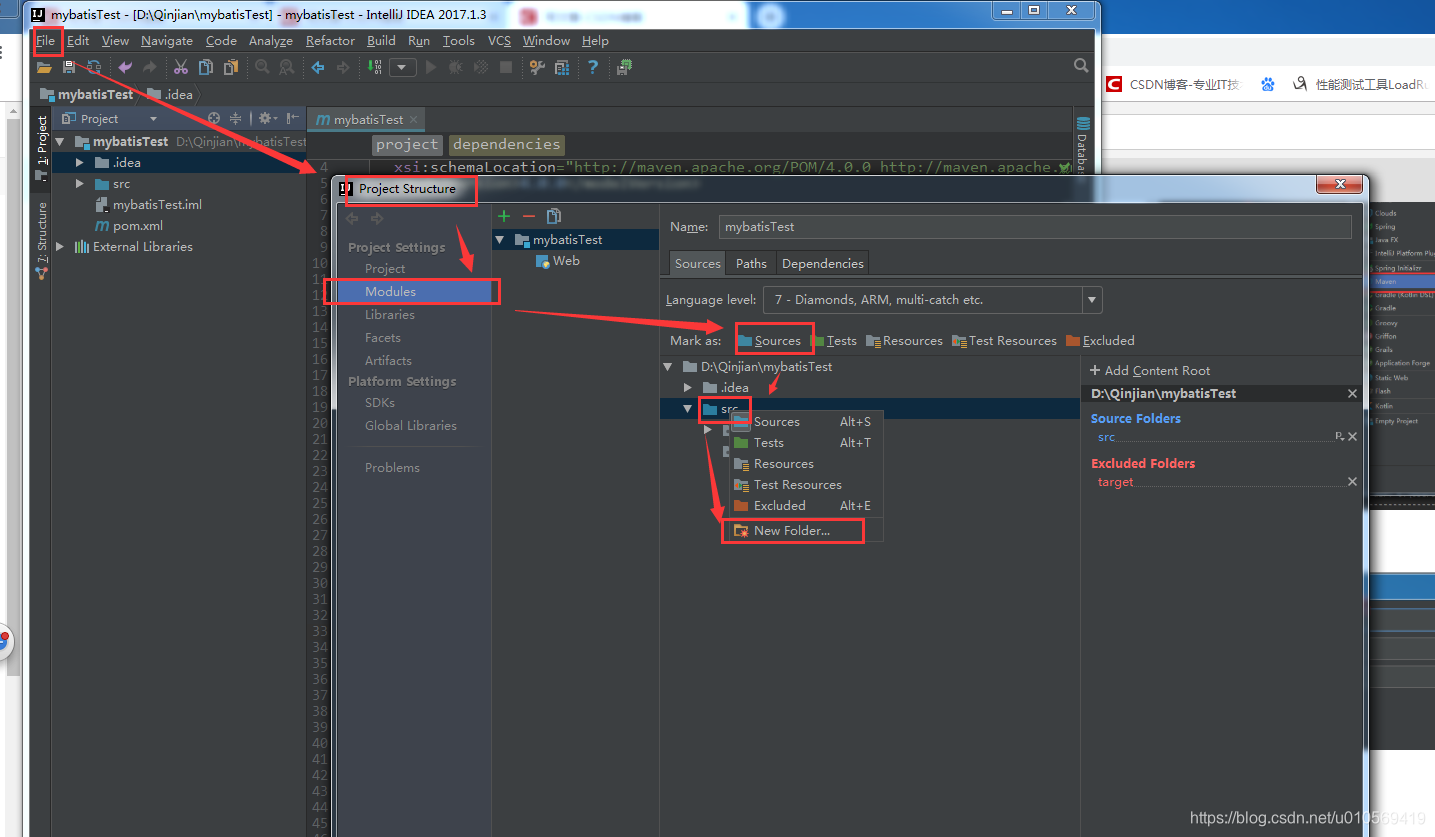Mark as Tests button in Mark as row
The image size is (1435, 837).
tap(834, 340)
